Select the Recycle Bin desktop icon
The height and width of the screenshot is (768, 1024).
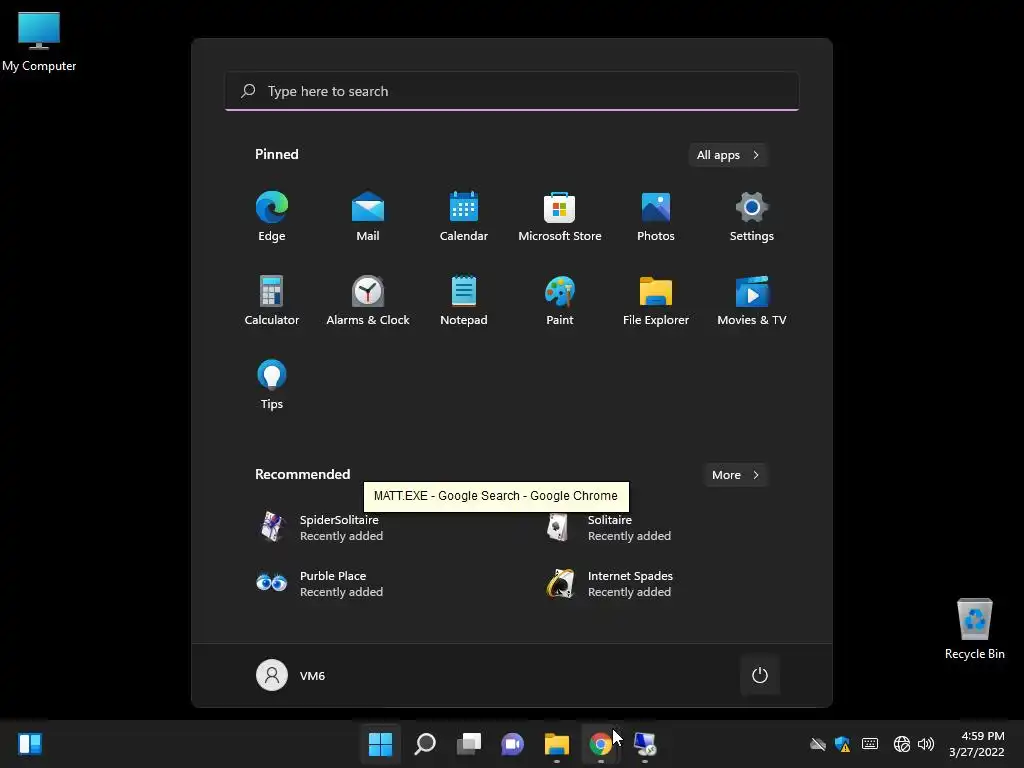pos(974,629)
